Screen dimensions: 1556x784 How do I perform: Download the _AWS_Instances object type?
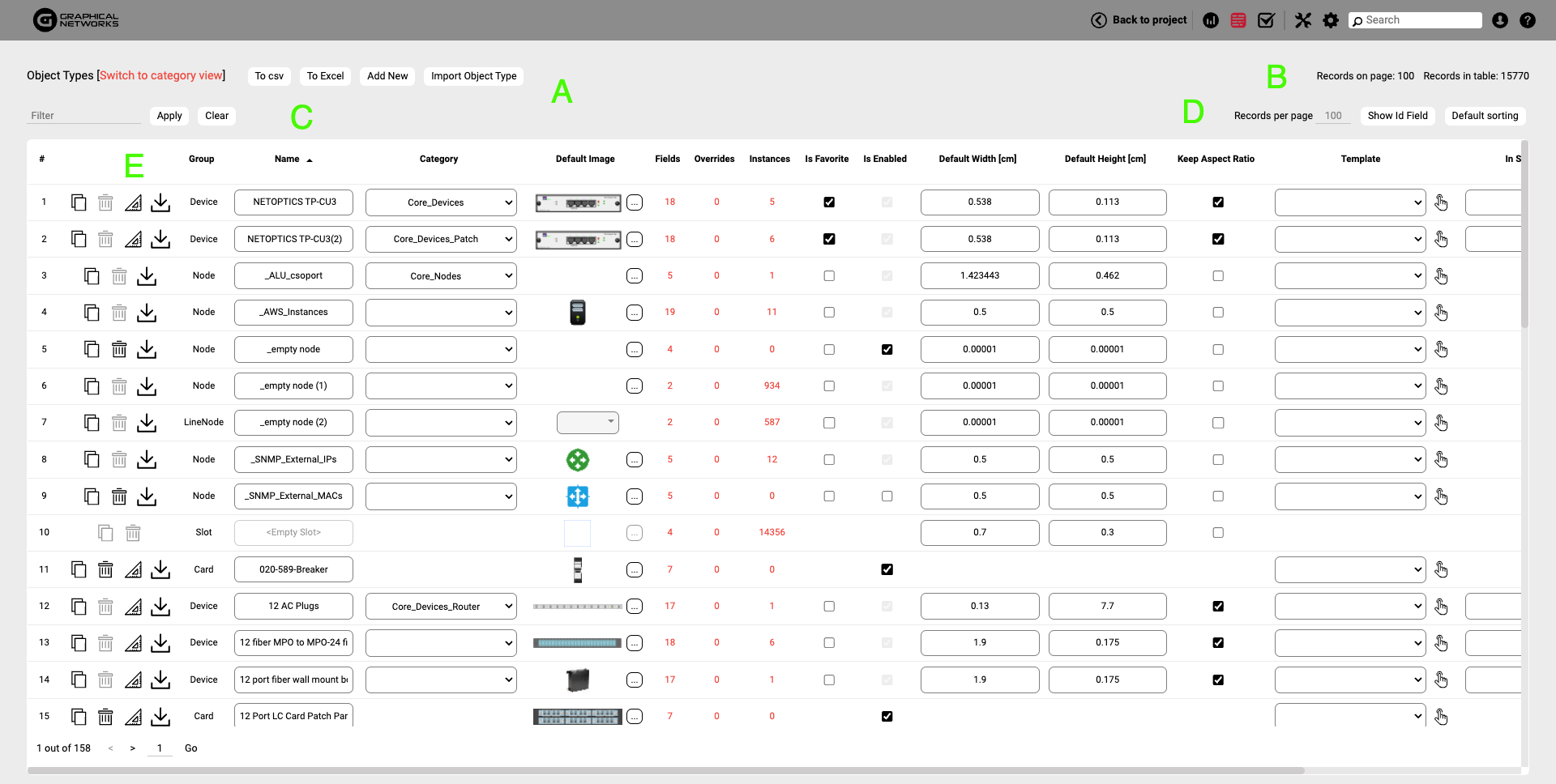click(147, 313)
